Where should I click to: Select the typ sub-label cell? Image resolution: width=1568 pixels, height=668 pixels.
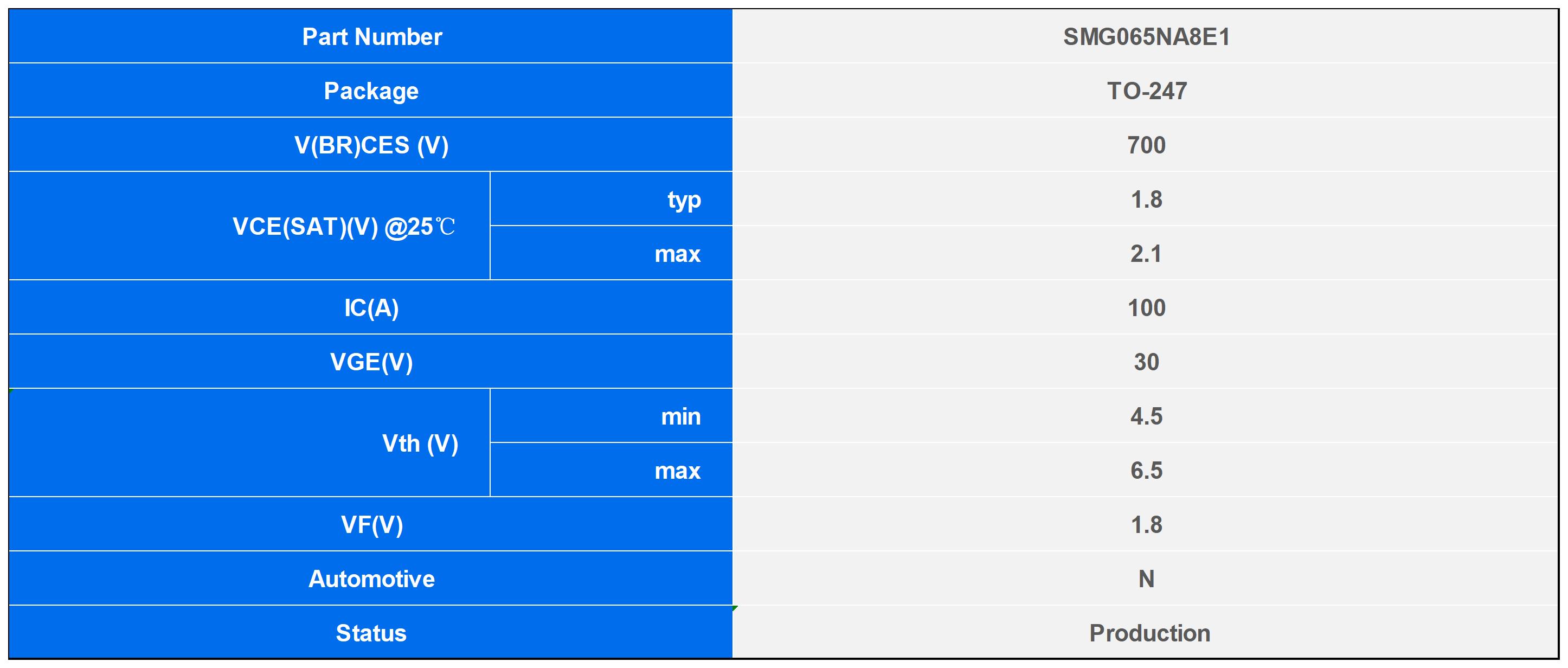point(684,200)
